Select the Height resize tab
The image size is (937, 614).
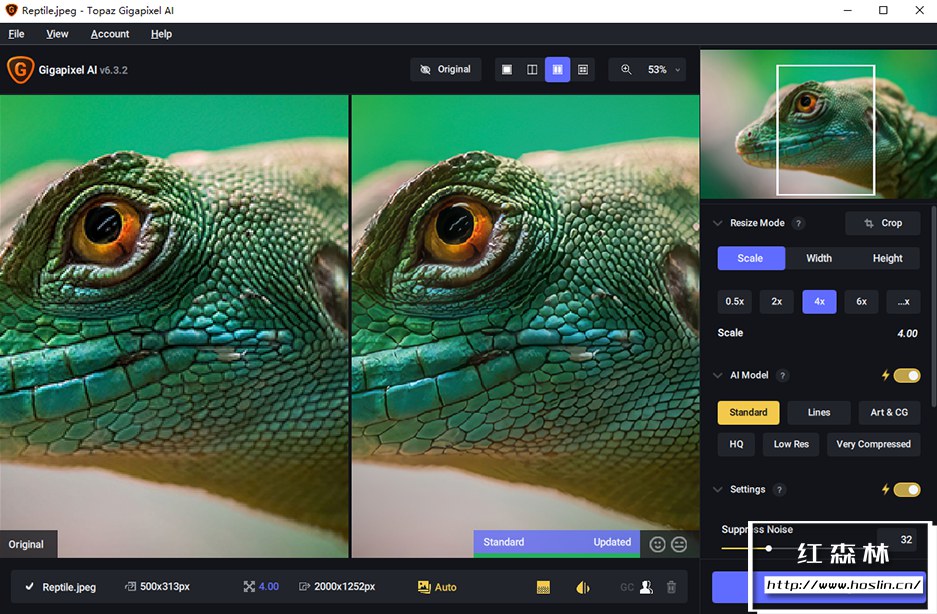(887, 258)
